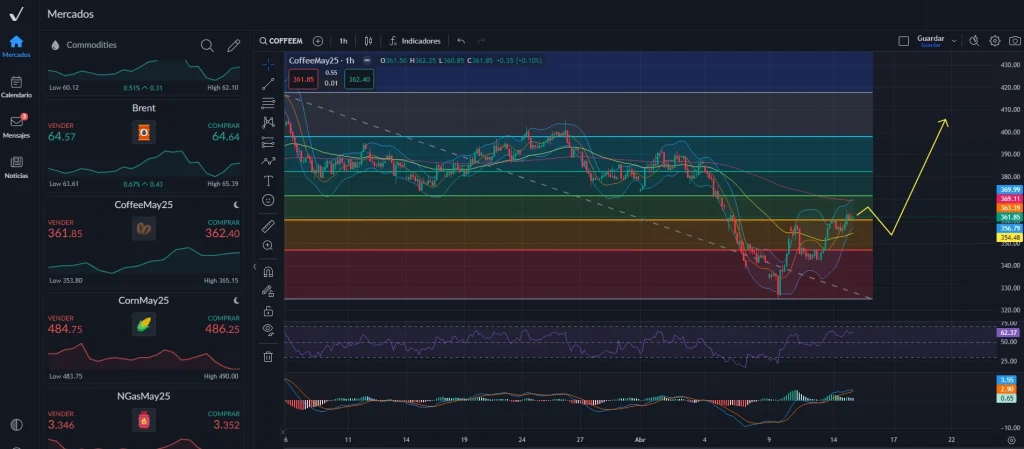
Task: Select the trend line drawing tool
Action: [268, 84]
